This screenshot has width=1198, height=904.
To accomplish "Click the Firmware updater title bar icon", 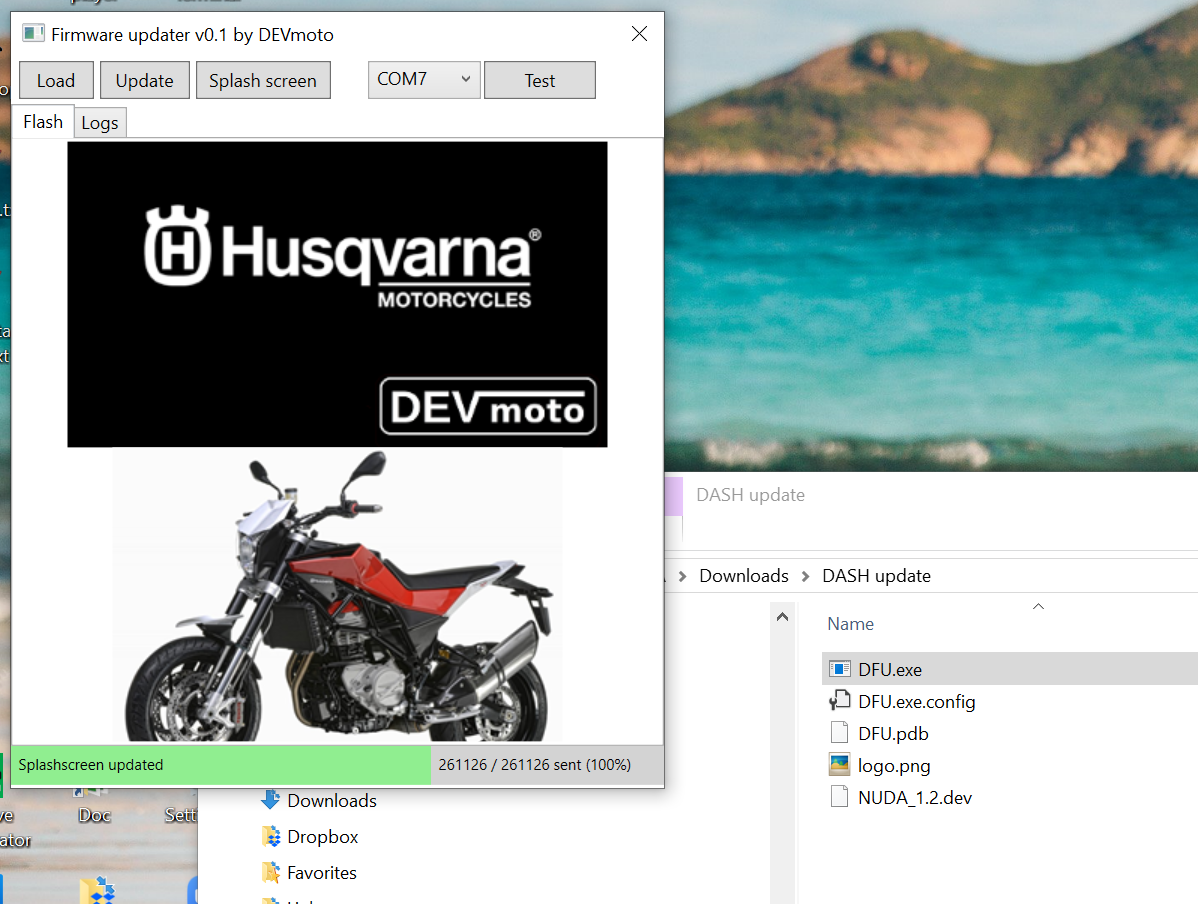I will click(33, 34).
